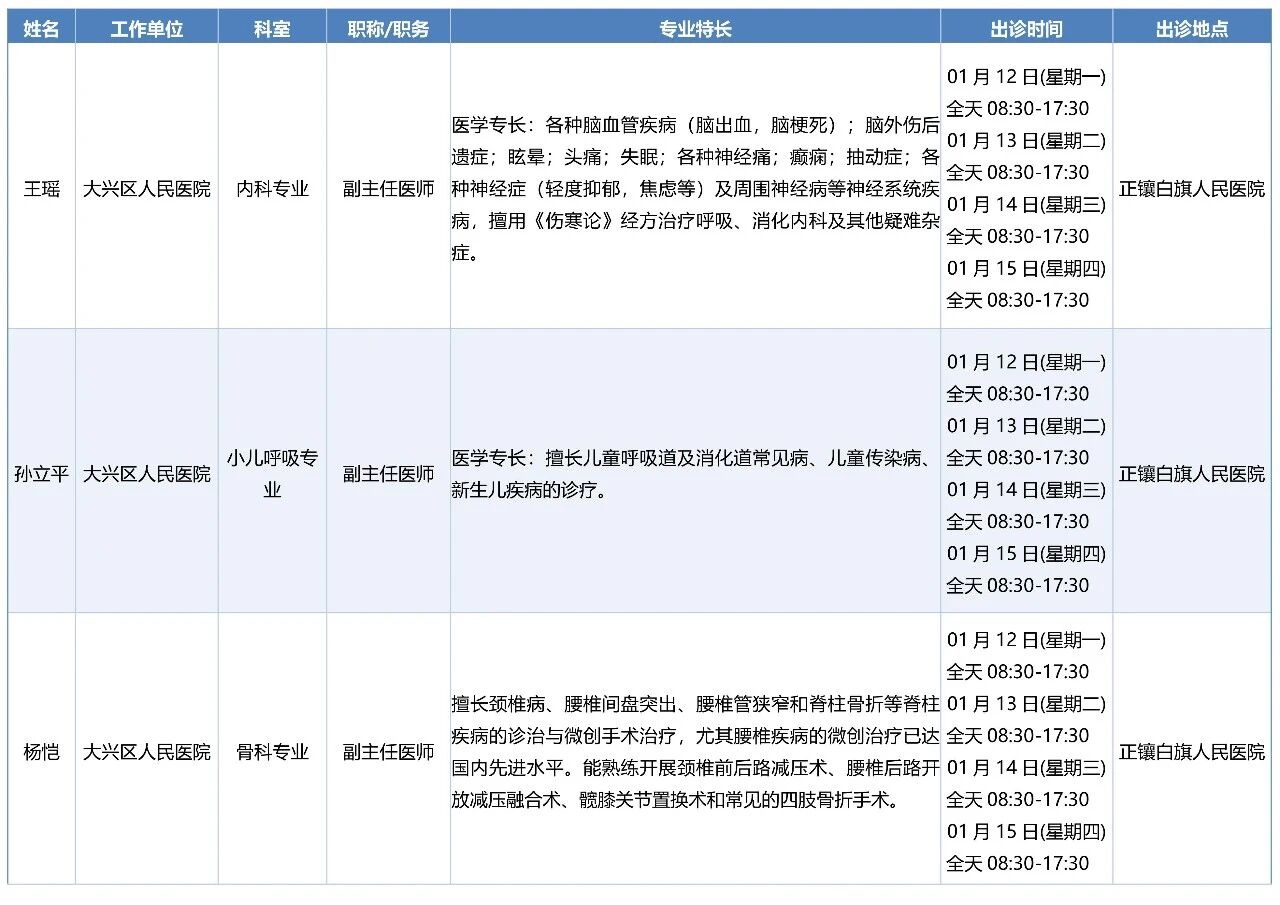
Task: Click 杨恺's specialty text about 颈椎病
Action: pyautogui.click(x=695, y=752)
